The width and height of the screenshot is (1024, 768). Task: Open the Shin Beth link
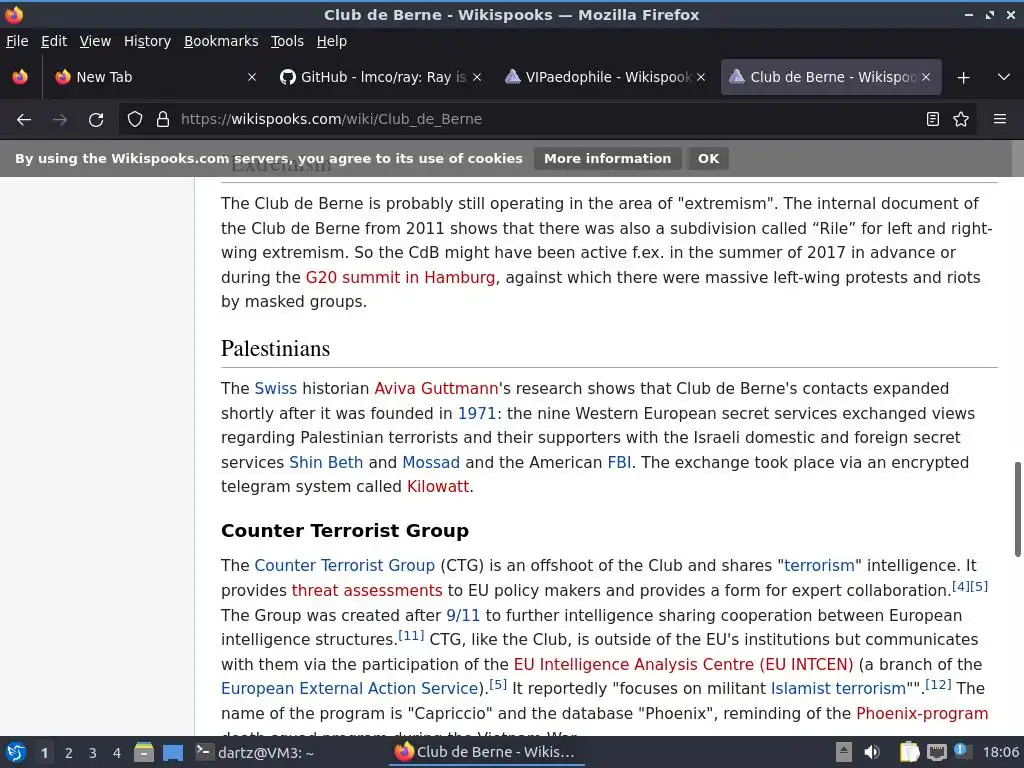coord(326,462)
